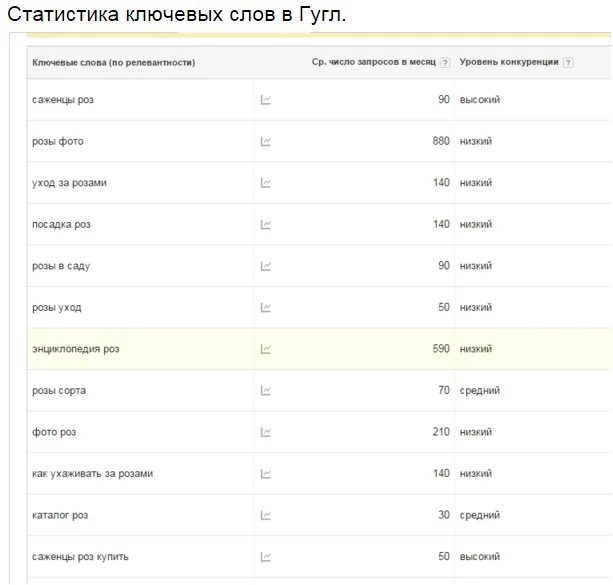The image size is (613, 585).
Task: Click chart icon in энциклопедия роз row
Action: click(265, 349)
